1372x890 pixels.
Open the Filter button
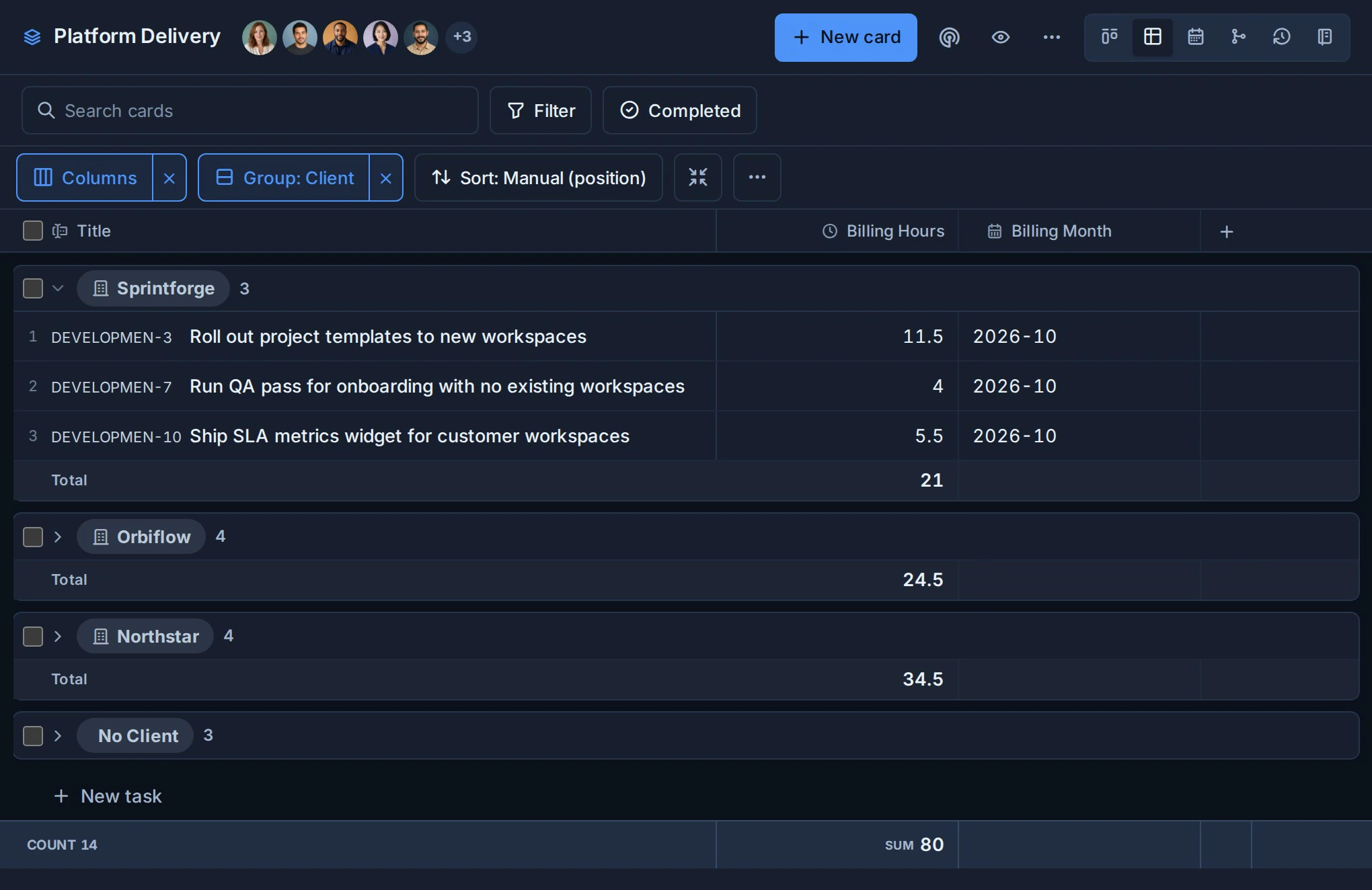point(541,110)
